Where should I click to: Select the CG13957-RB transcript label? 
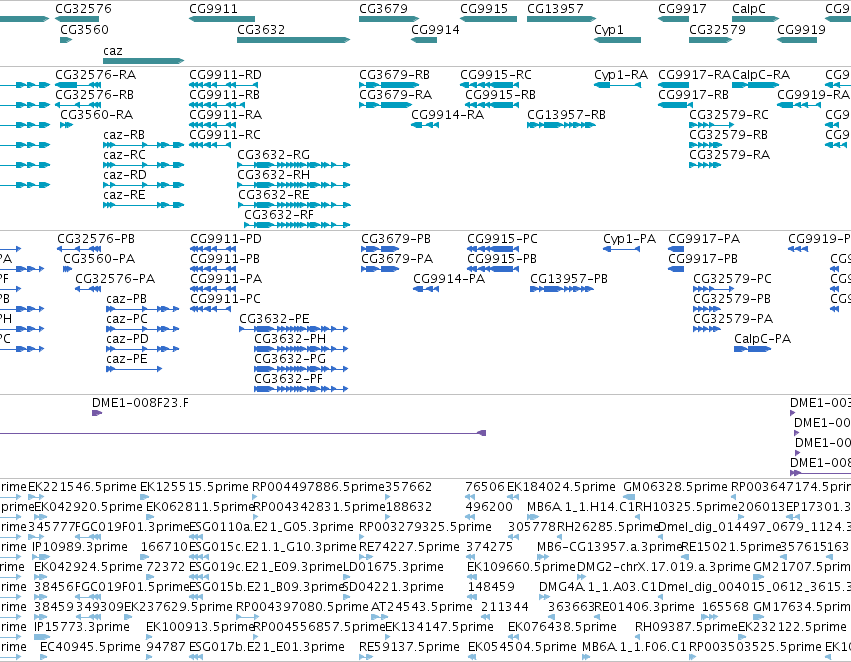click(566, 114)
